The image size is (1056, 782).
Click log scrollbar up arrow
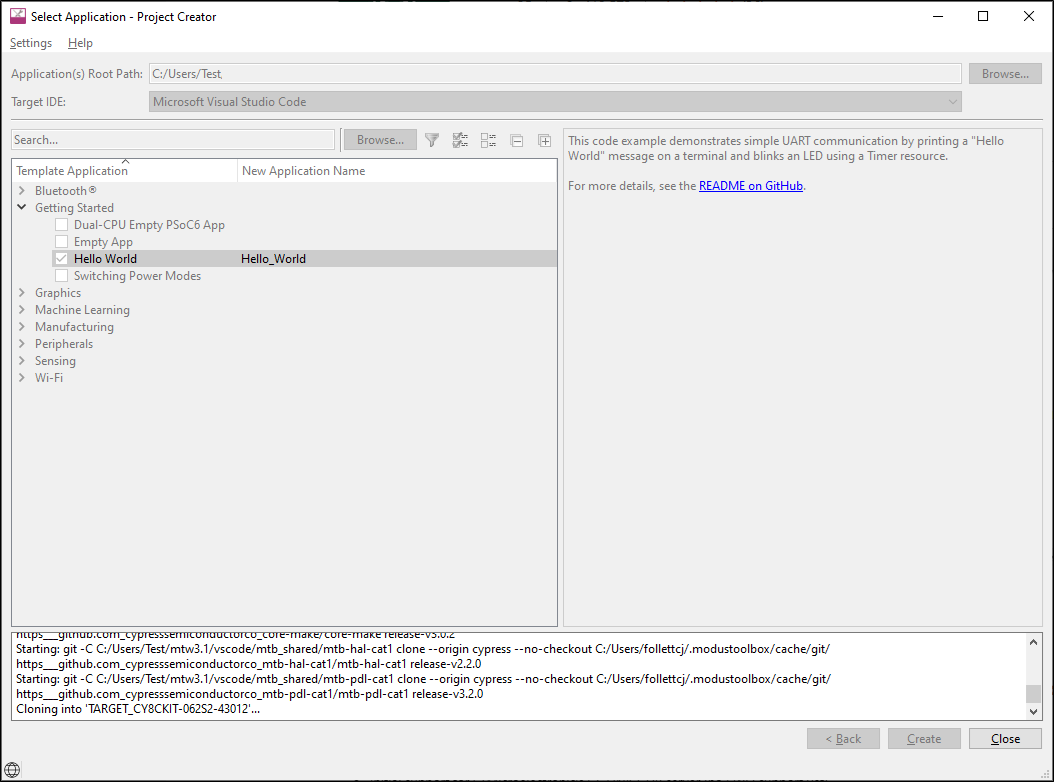[x=1034, y=642]
